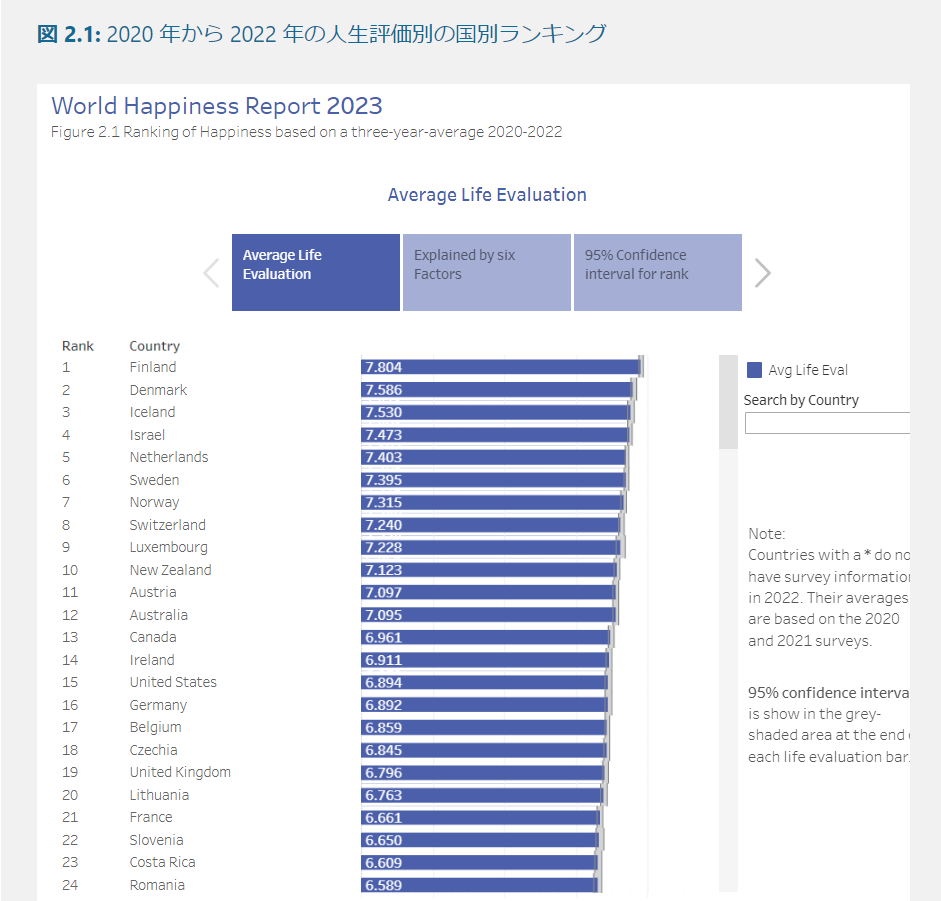This screenshot has height=901, width=941.
Task: Click the Iceland country label
Action: click(x=152, y=412)
